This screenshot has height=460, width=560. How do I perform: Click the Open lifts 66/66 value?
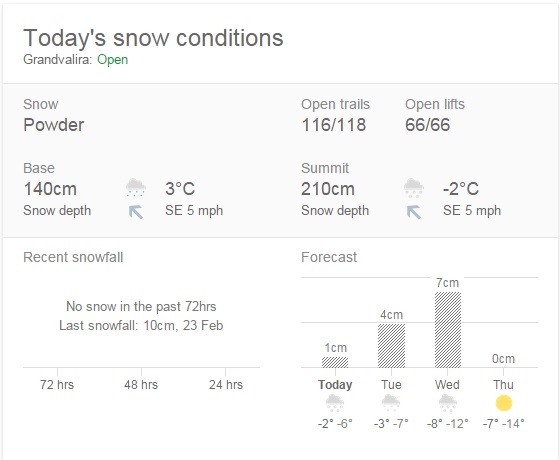click(428, 125)
